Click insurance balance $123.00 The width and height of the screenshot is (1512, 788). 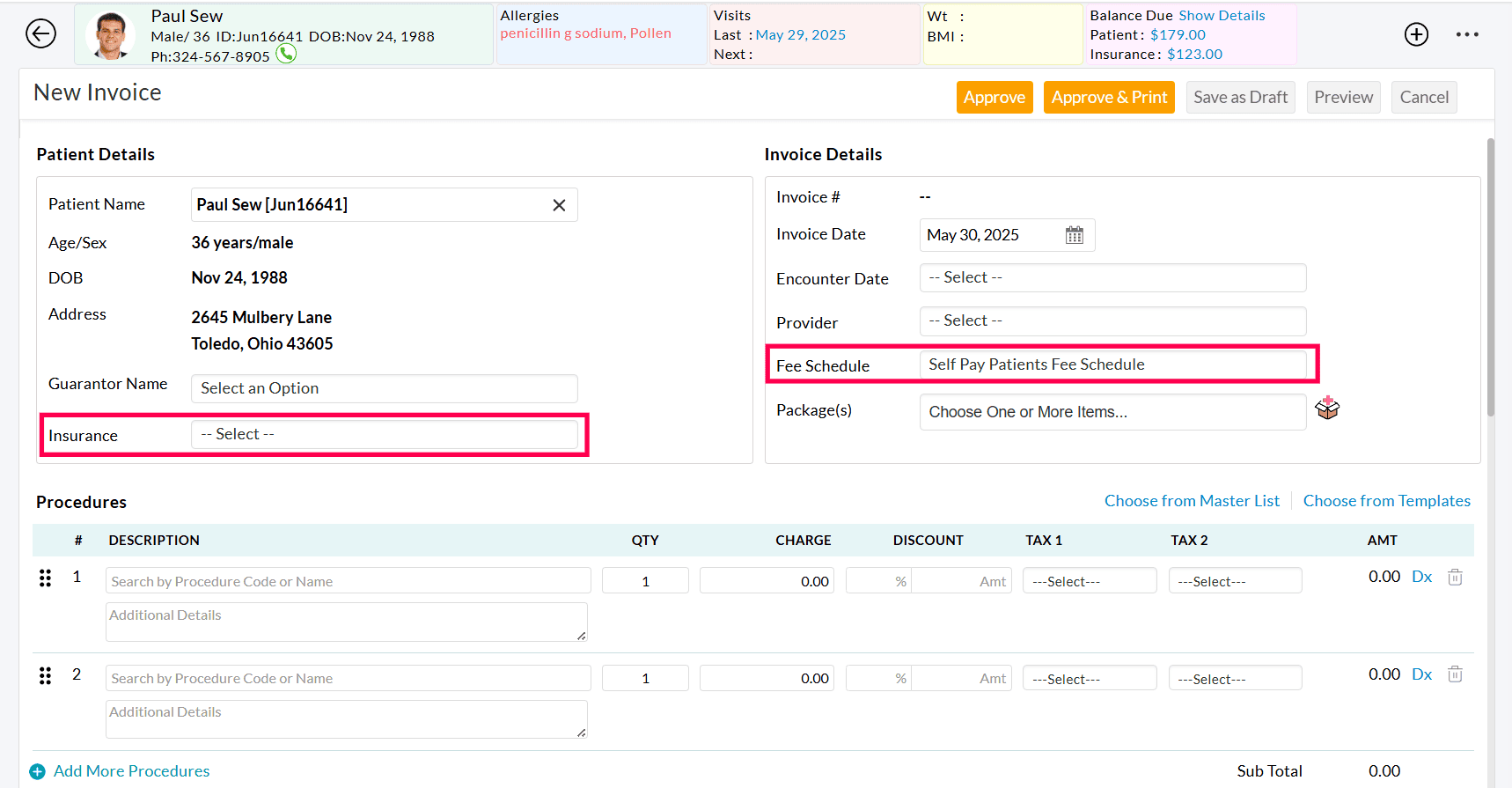(1194, 55)
